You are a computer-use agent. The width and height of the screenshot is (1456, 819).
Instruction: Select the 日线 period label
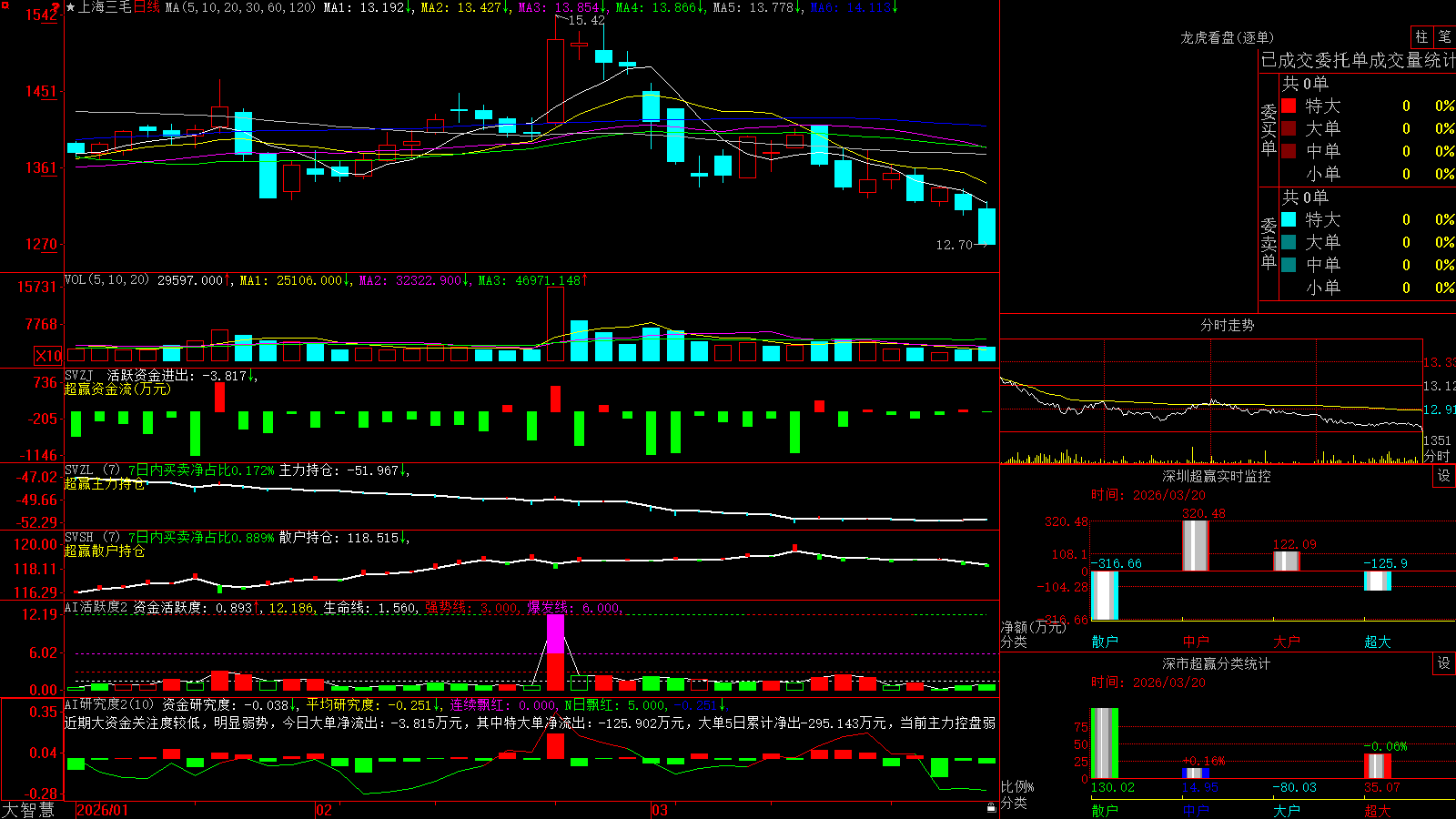(147, 7)
